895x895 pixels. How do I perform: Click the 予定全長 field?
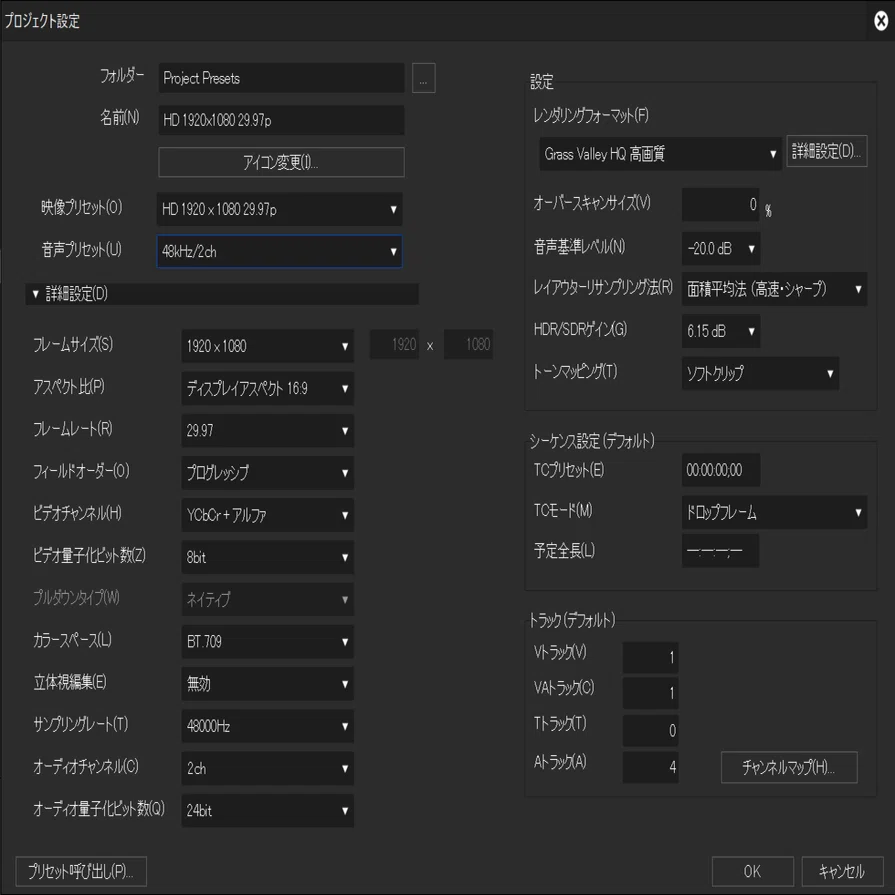720,551
